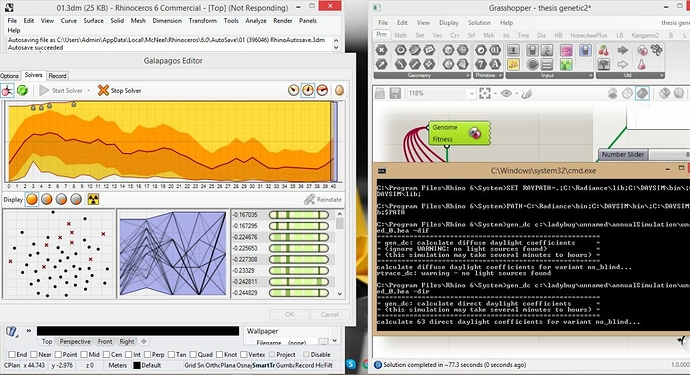Click the zoom extents icon beside zoom box
Viewport: 690px width, 375px height.
(x=485, y=93)
